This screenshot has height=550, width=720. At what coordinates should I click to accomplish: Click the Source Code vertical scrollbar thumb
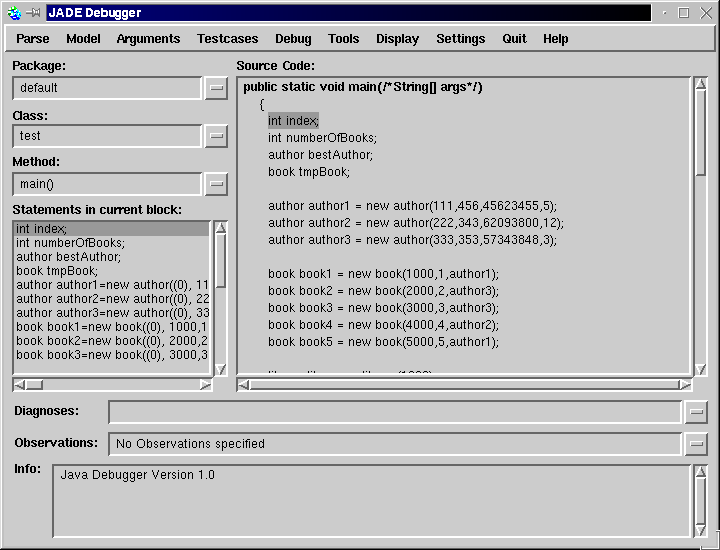701,133
